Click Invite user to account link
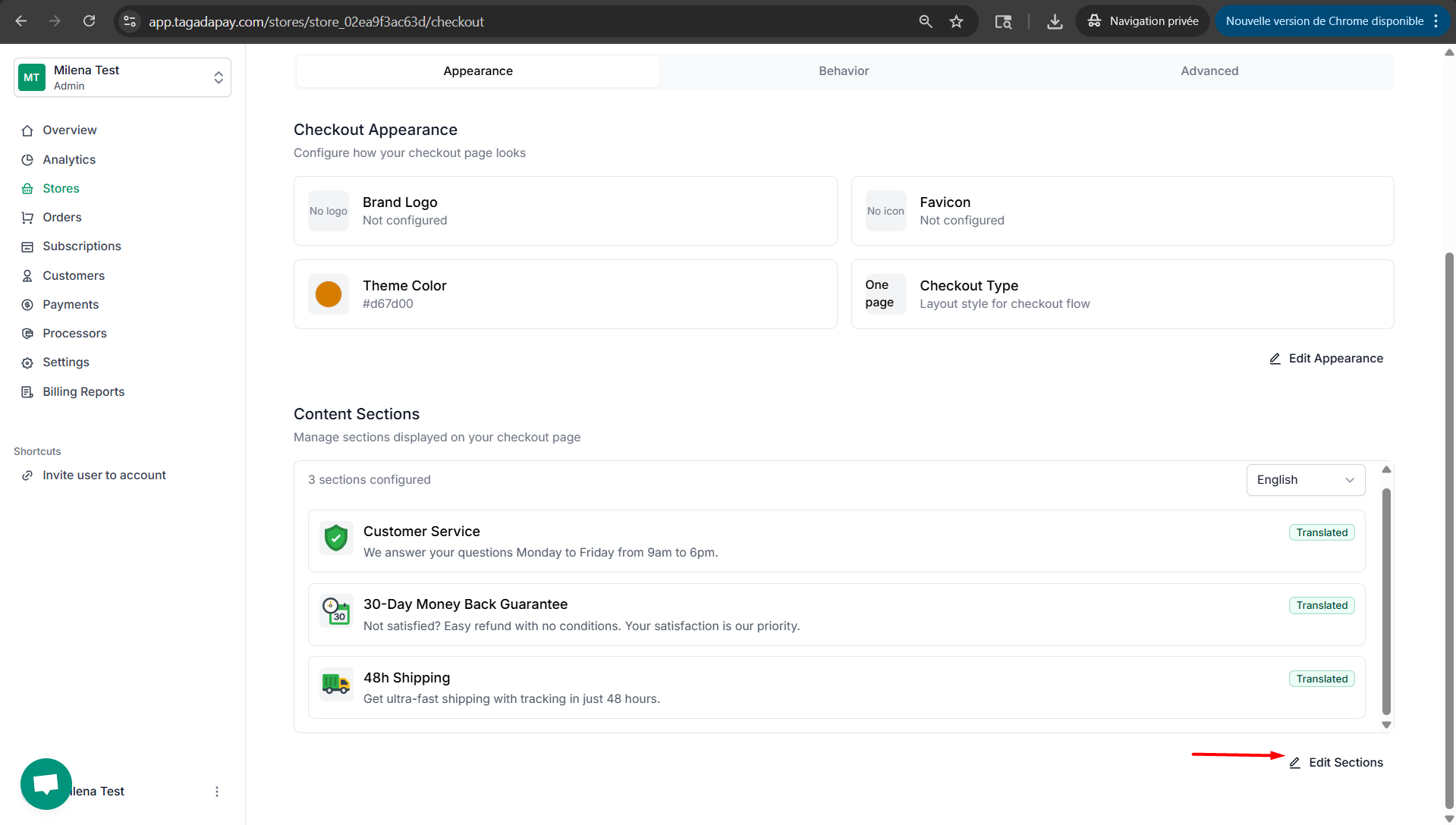Screen dimensions: 1456x825 tap(104, 475)
